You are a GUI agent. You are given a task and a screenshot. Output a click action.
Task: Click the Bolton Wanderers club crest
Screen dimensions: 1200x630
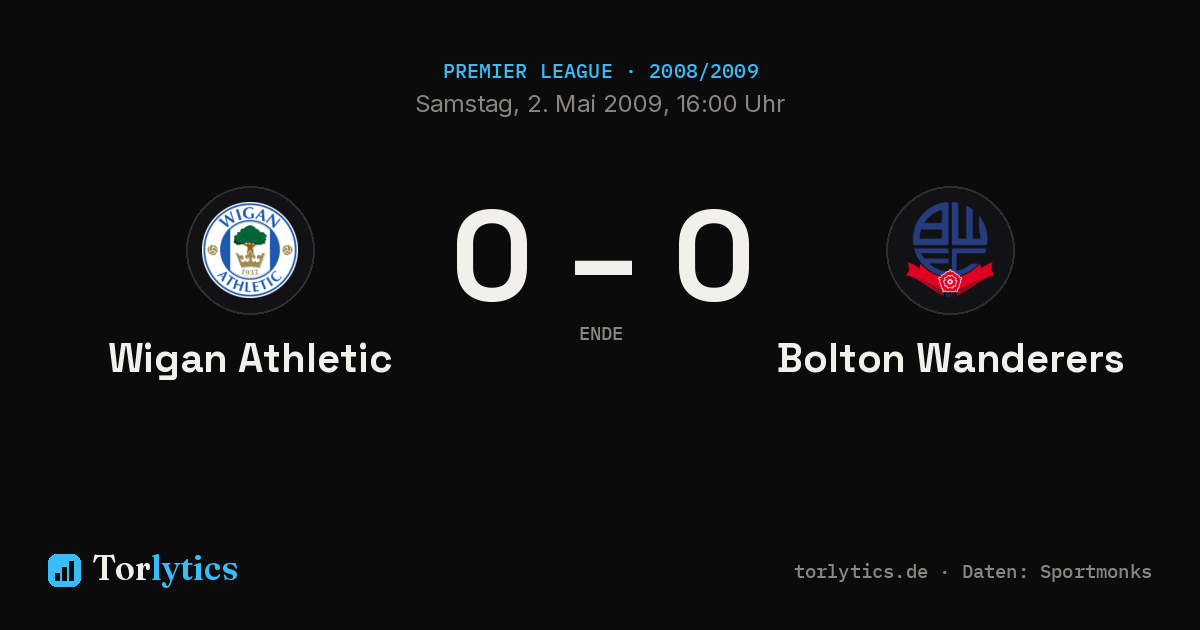point(950,251)
